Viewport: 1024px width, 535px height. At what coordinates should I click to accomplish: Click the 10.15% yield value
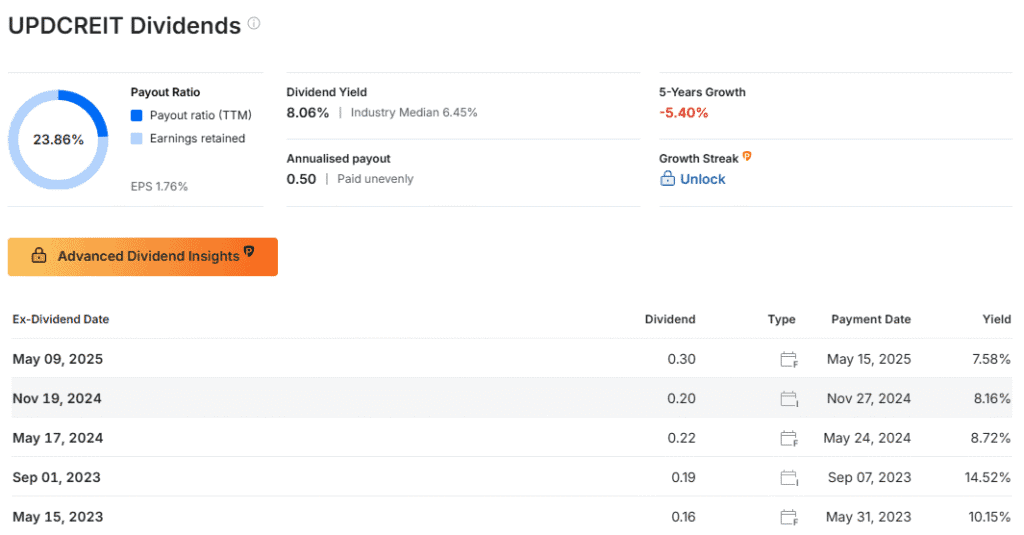pyautogui.click(x=989, y=517)
